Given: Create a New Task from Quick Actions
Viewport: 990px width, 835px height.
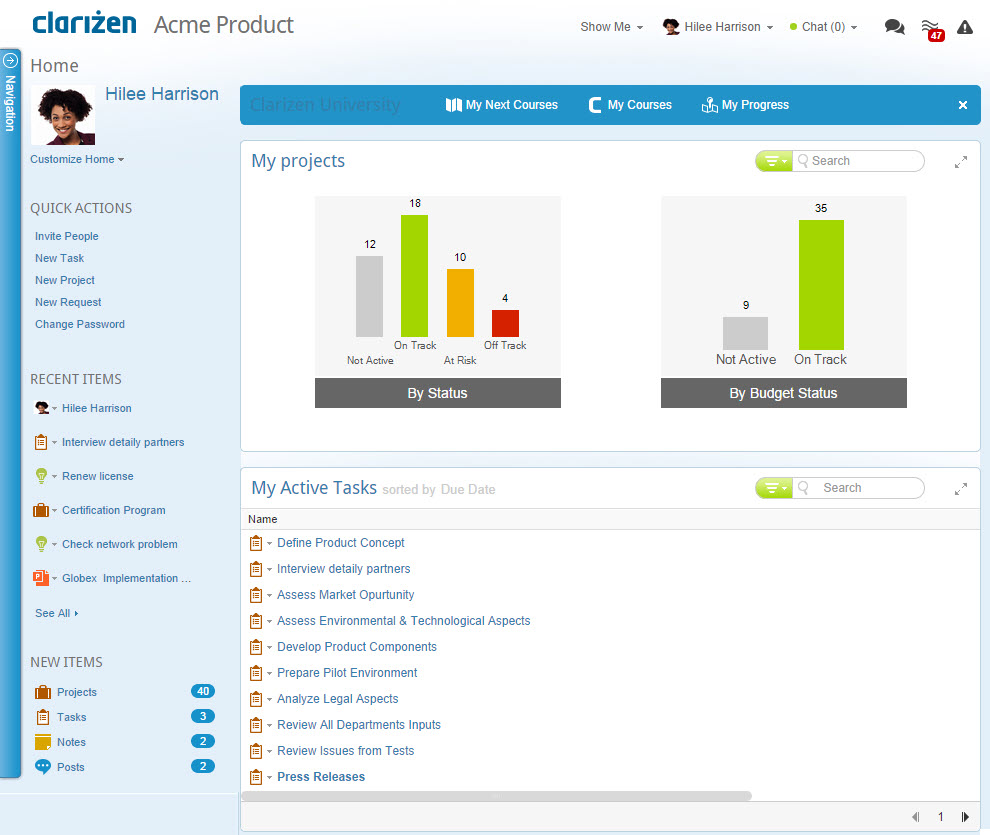Looking at the screenshot, I should click(59, 258).
